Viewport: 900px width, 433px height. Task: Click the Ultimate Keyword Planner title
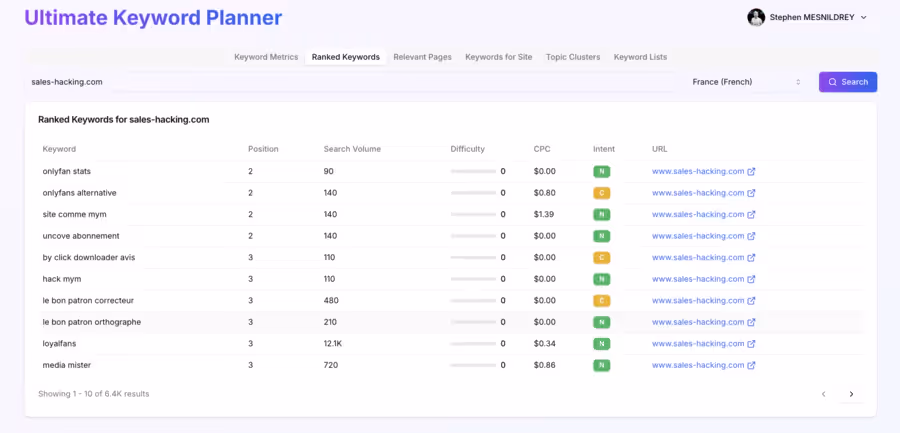[153, 18]
